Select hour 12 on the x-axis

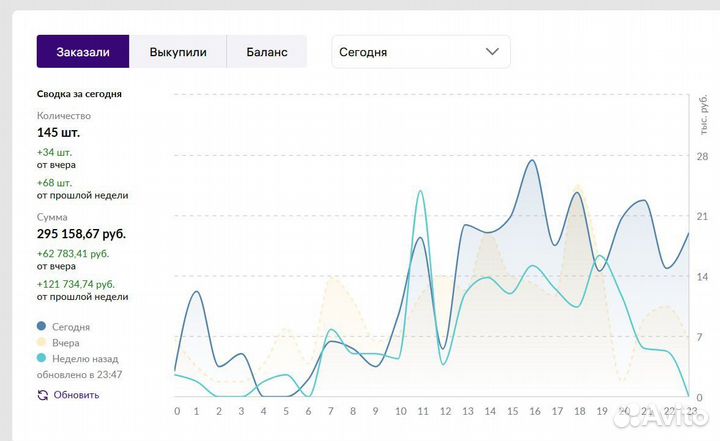tap(444, 411)
